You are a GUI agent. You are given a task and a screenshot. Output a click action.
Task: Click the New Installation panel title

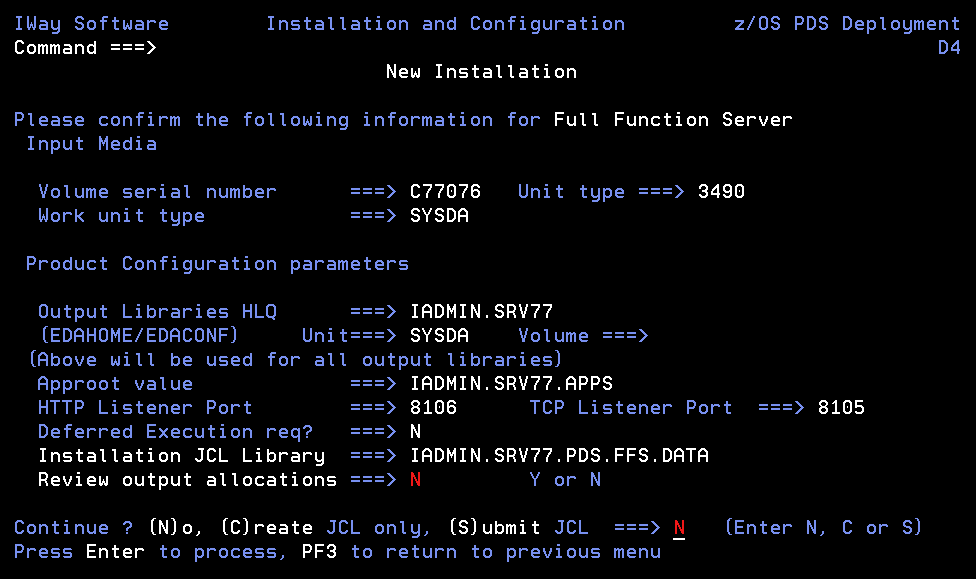coord(481,72)
